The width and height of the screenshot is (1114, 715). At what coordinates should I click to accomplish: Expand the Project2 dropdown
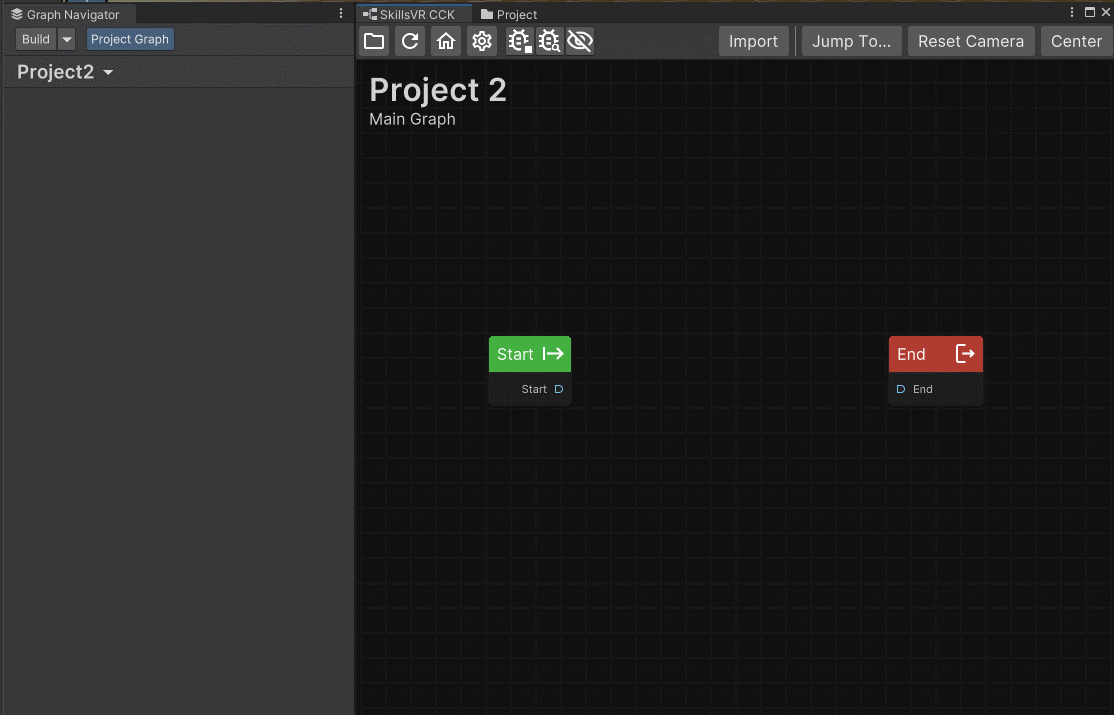pyautogui.click(x=65, y=72)
